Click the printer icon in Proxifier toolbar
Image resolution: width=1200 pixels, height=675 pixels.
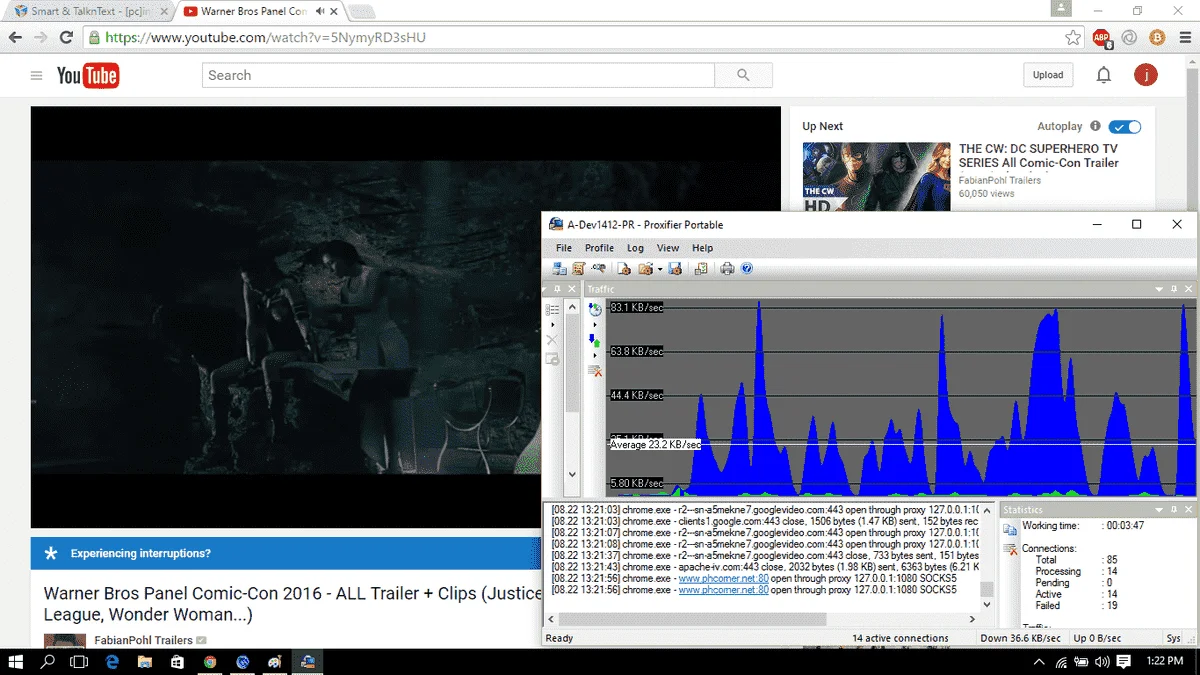(727, 268)
